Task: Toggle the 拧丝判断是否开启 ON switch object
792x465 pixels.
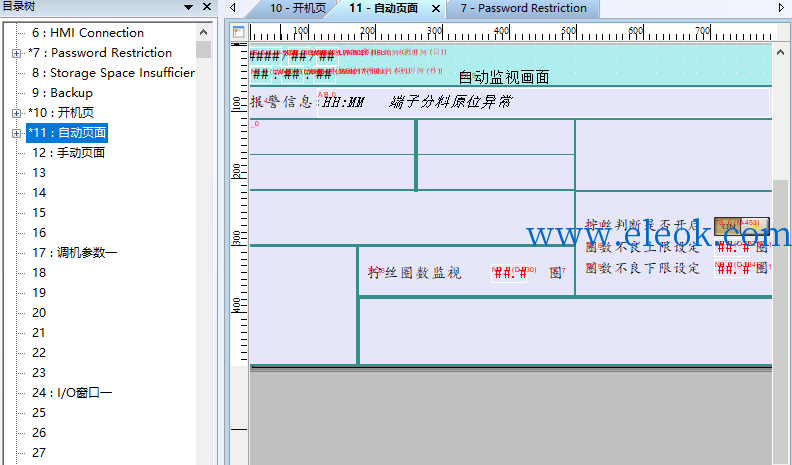Action: (741, 226)
